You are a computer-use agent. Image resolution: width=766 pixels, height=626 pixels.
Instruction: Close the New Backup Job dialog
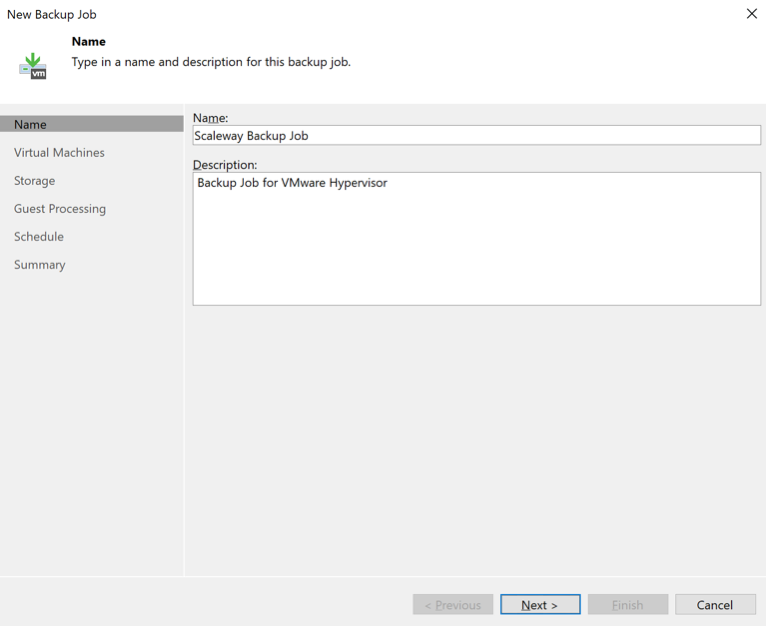(752, 14)
